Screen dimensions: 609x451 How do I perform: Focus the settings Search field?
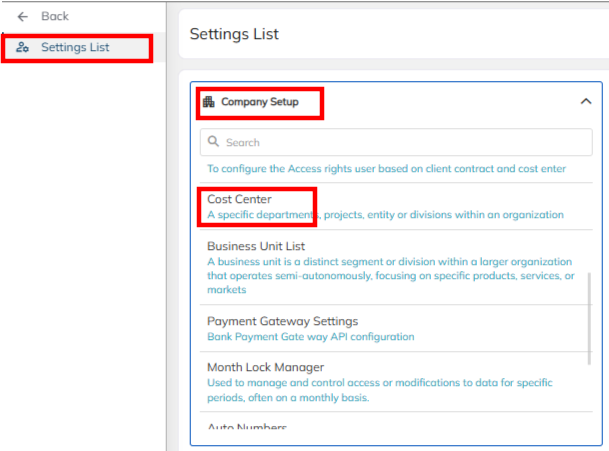point(400,143)
